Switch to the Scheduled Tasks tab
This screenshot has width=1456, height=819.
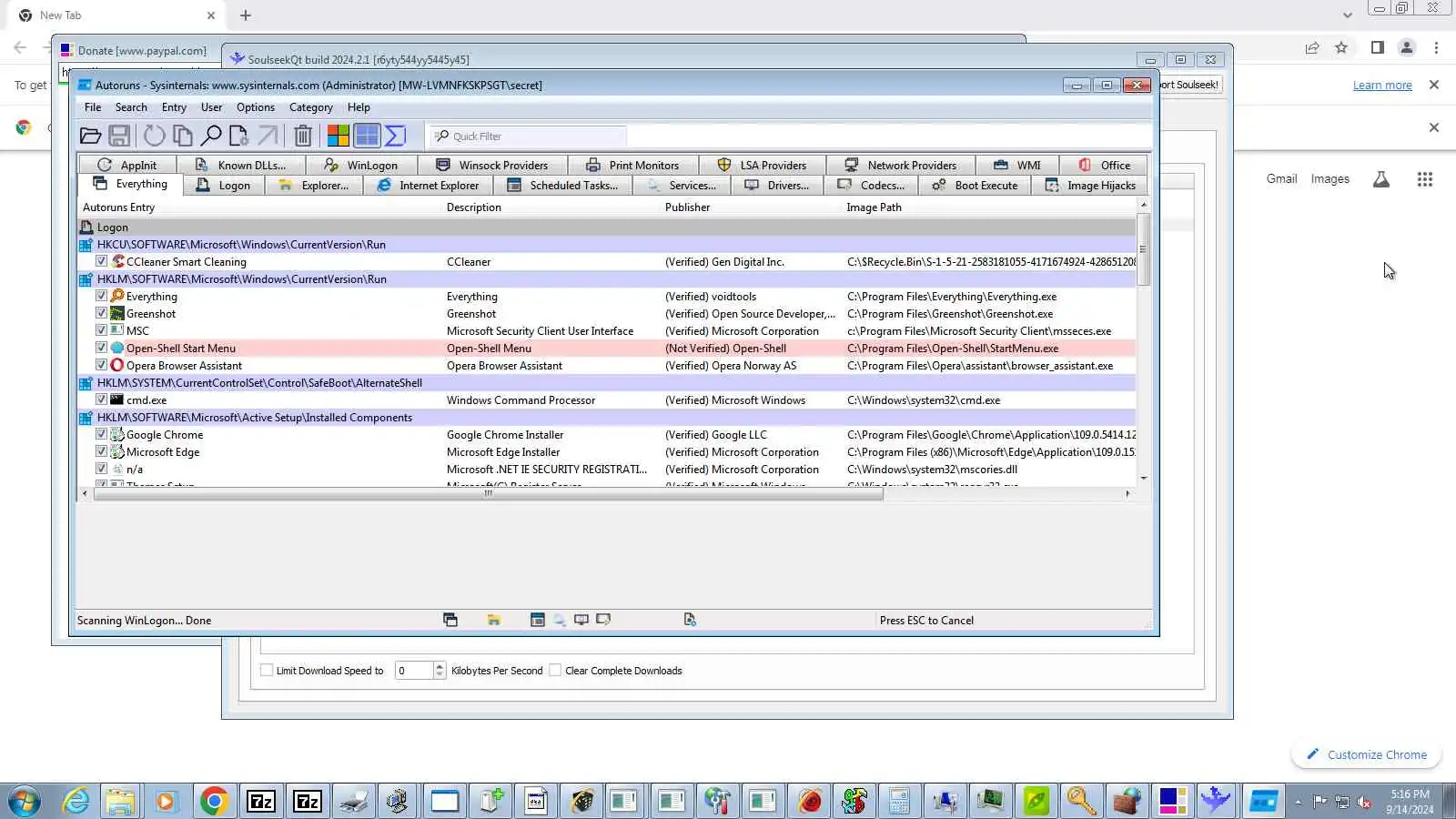tap(562, 186)
